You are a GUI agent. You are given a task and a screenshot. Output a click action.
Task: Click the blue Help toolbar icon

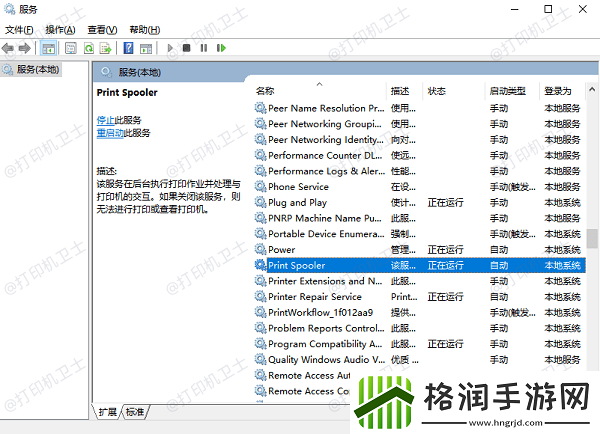129,48
